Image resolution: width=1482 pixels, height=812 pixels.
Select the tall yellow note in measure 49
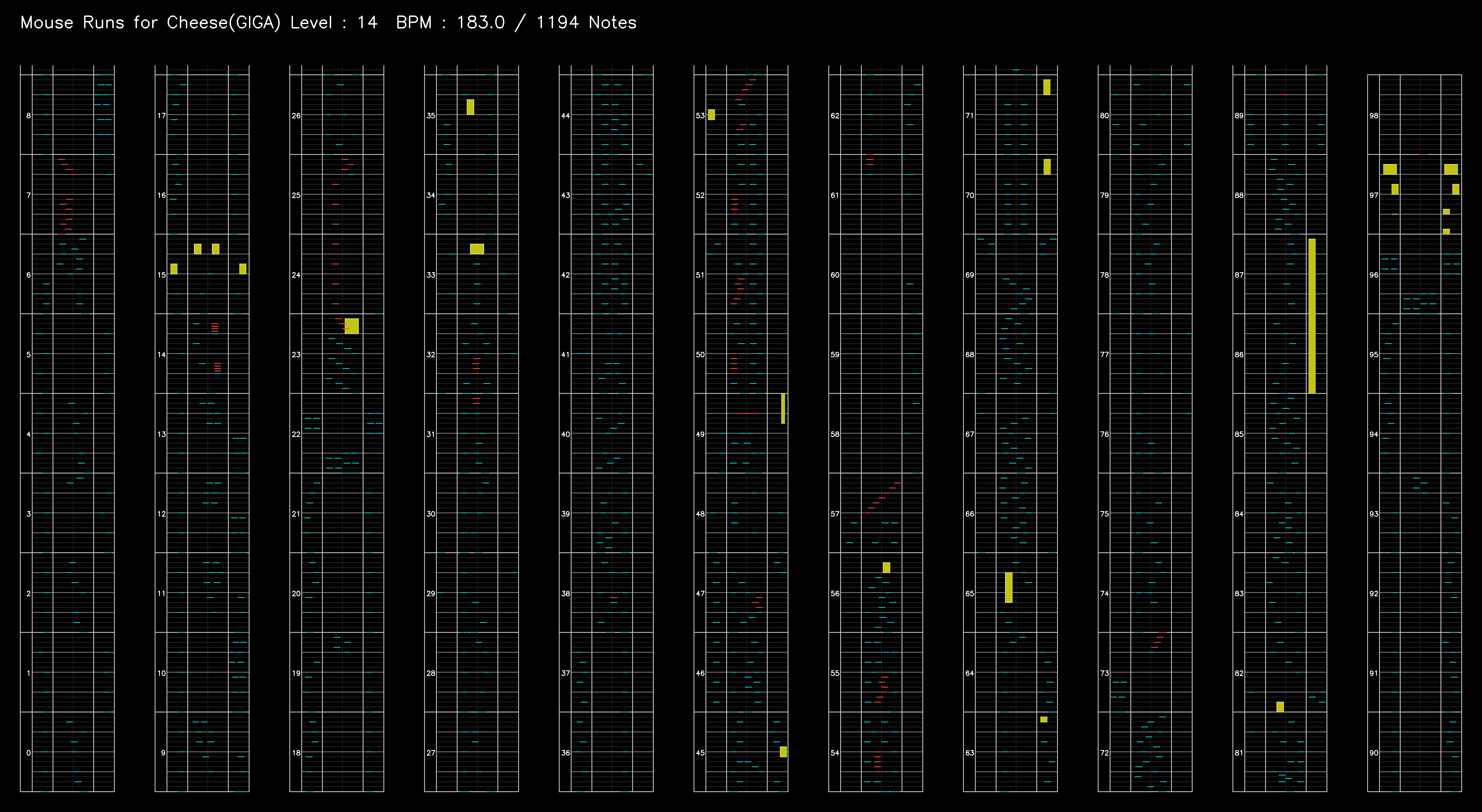click(783, 408)
